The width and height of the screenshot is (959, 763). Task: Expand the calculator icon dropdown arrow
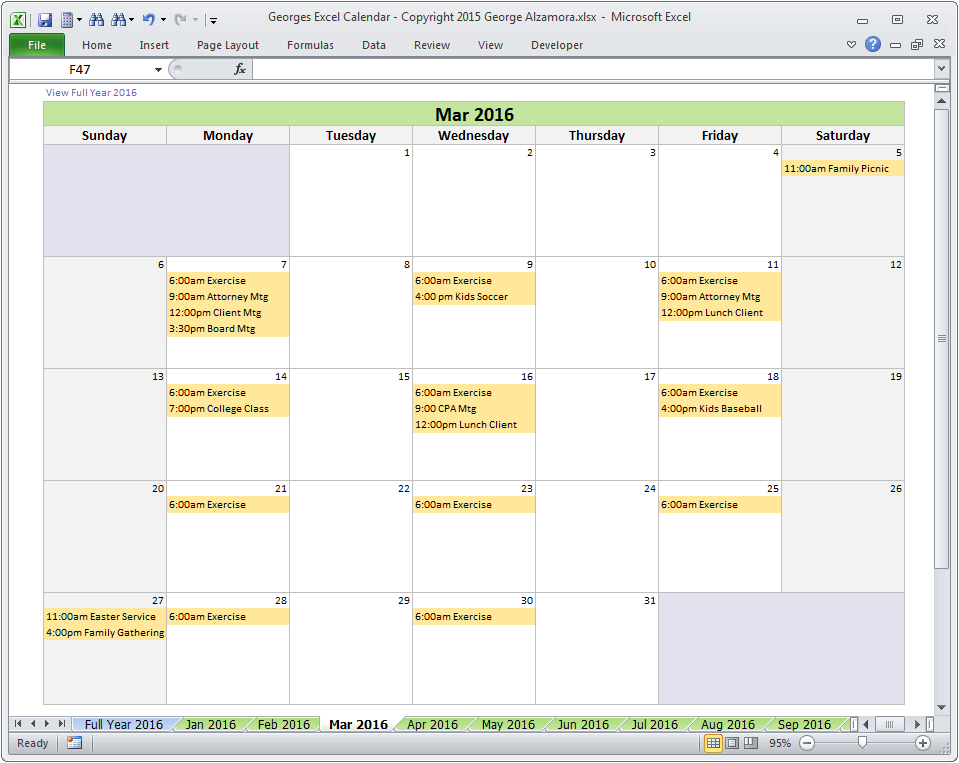[80, 20]
